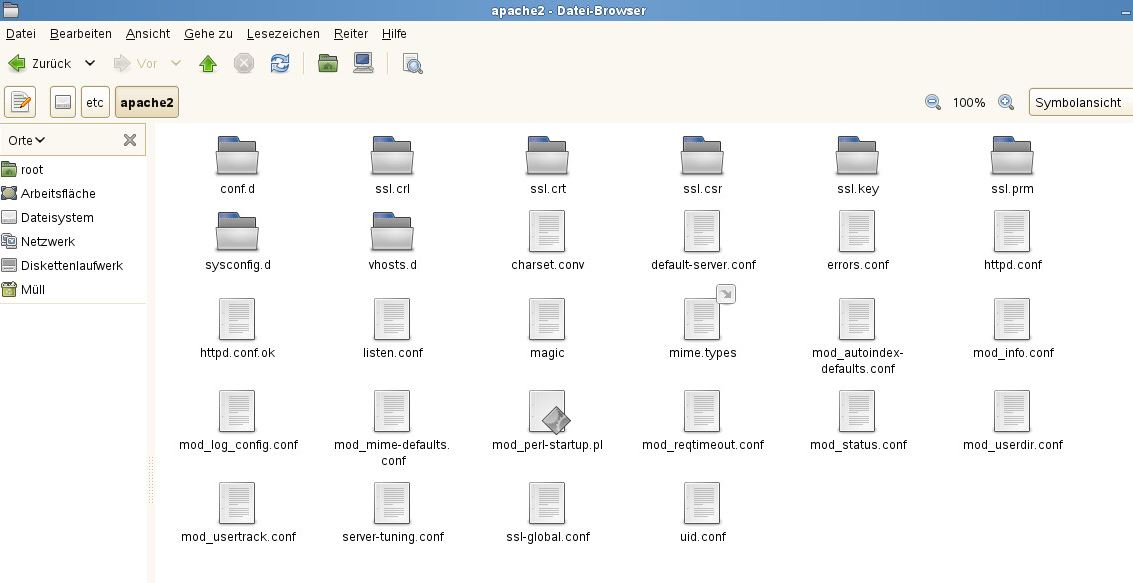Screen dimensions: 1133x583
Task: Click the mod_status.conf file name
Action: 858,445
